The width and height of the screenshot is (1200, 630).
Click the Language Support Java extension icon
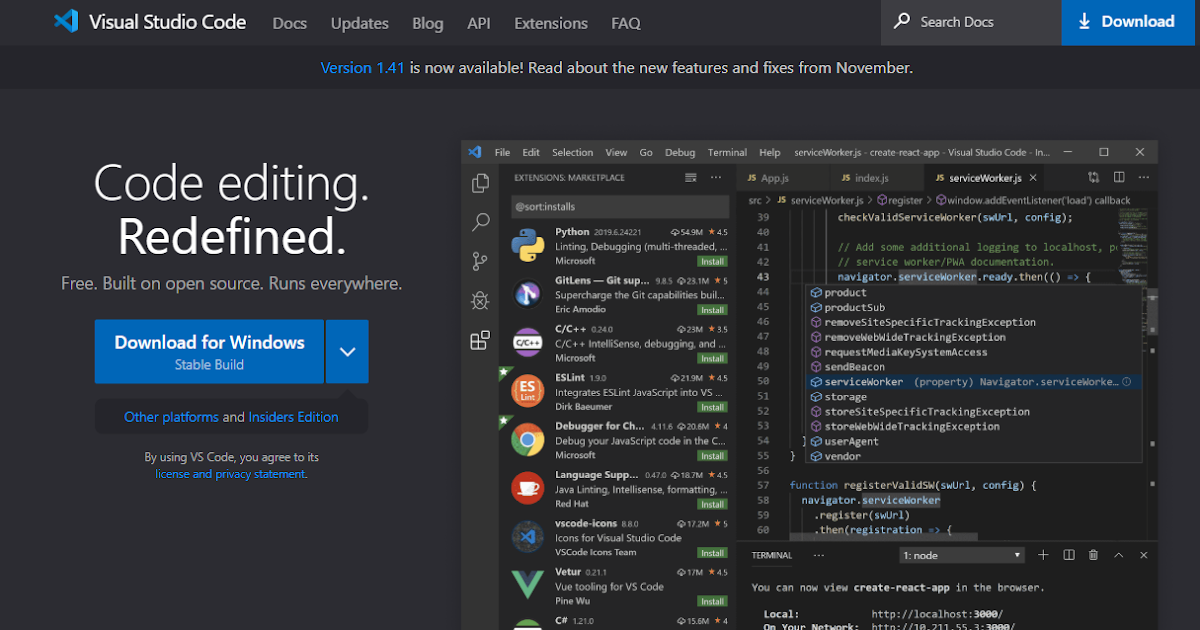point(527,488)
